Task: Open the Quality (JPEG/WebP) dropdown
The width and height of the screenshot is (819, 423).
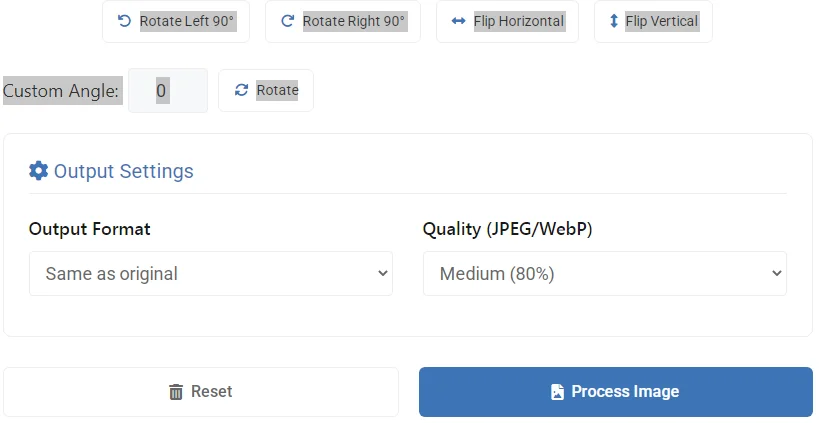Action: [x=604, y=274]
